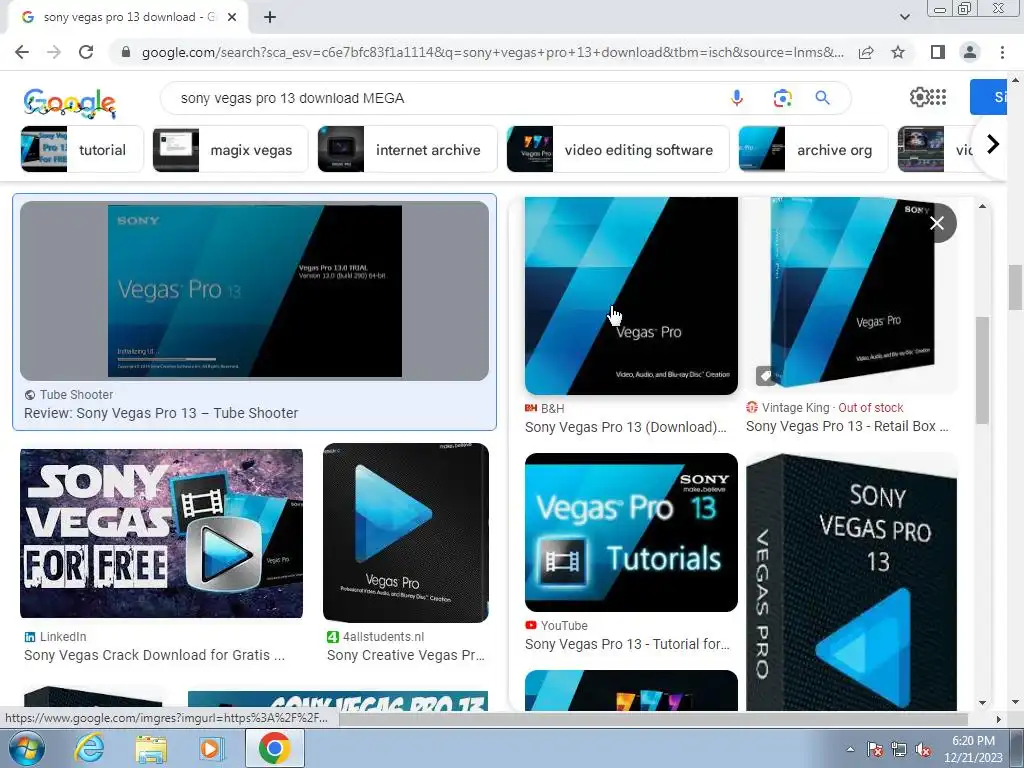Open Vintage King retail box image

(851, 295)
